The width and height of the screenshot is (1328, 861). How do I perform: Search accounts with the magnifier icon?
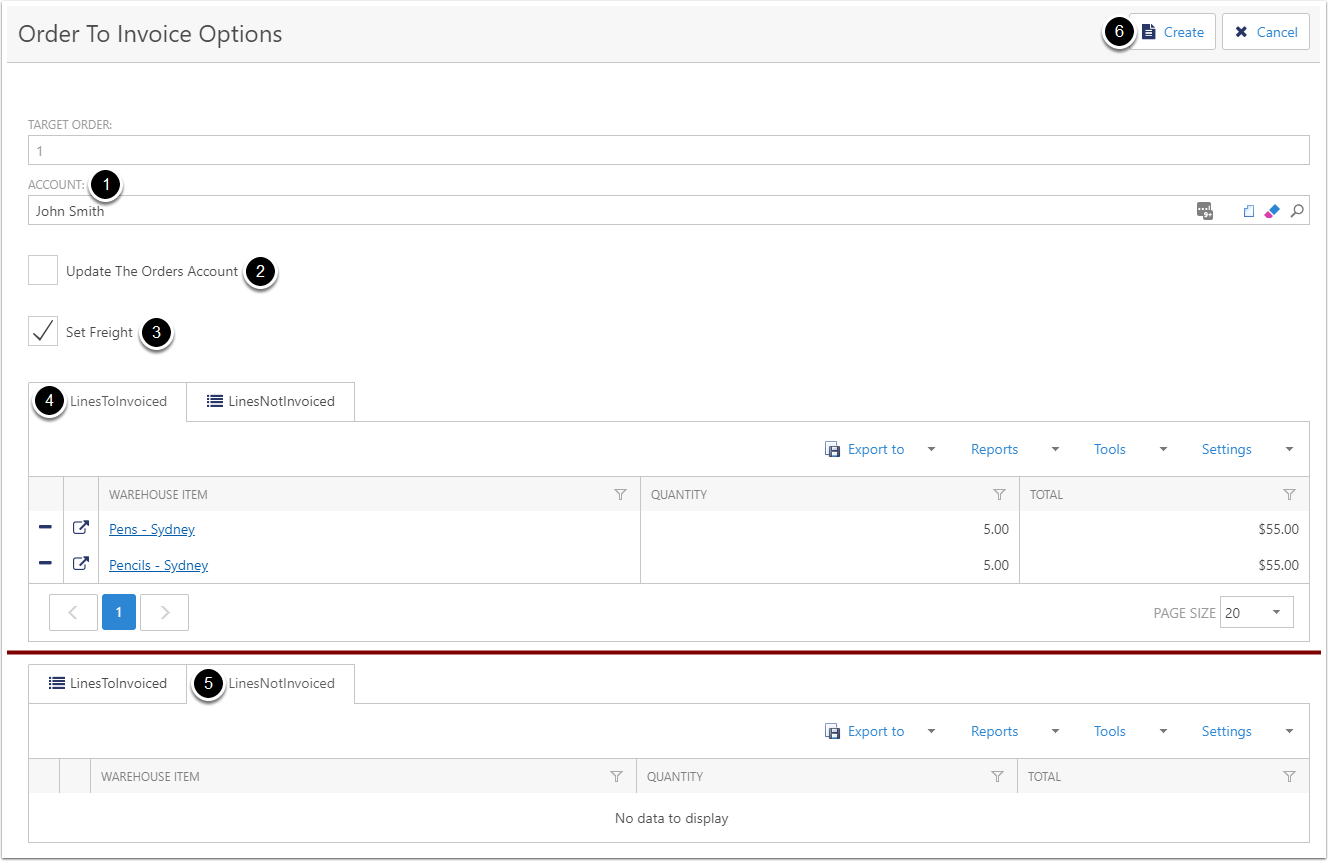coord(1297,211)
